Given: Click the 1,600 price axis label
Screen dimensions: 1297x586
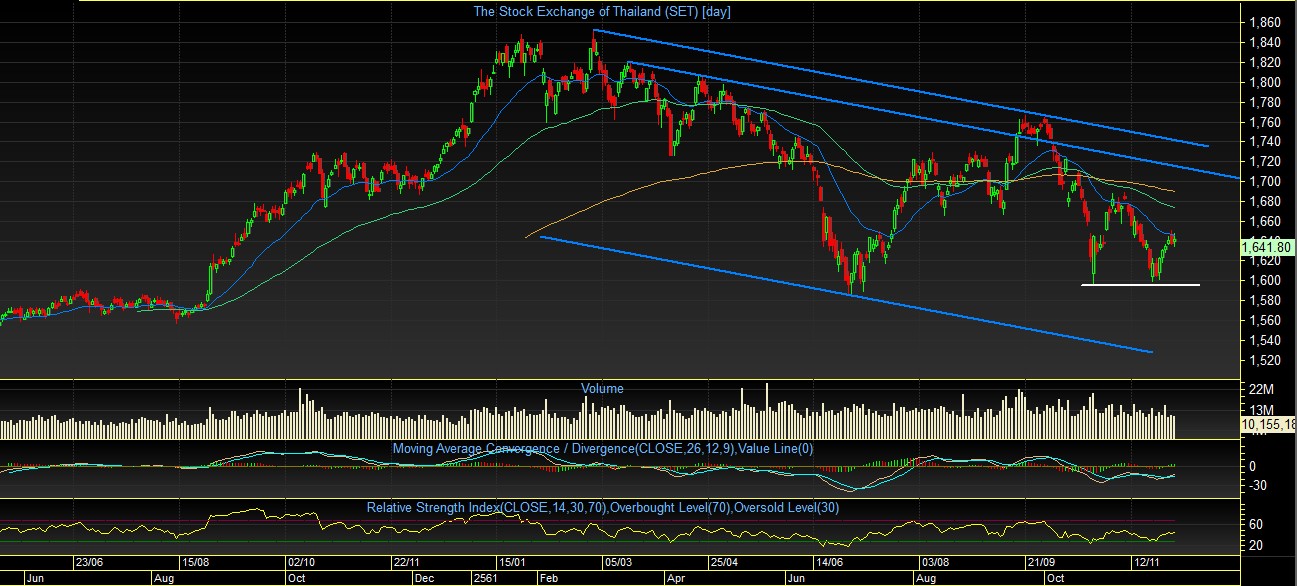Looking at the screenshot, I should (1264, 281).
